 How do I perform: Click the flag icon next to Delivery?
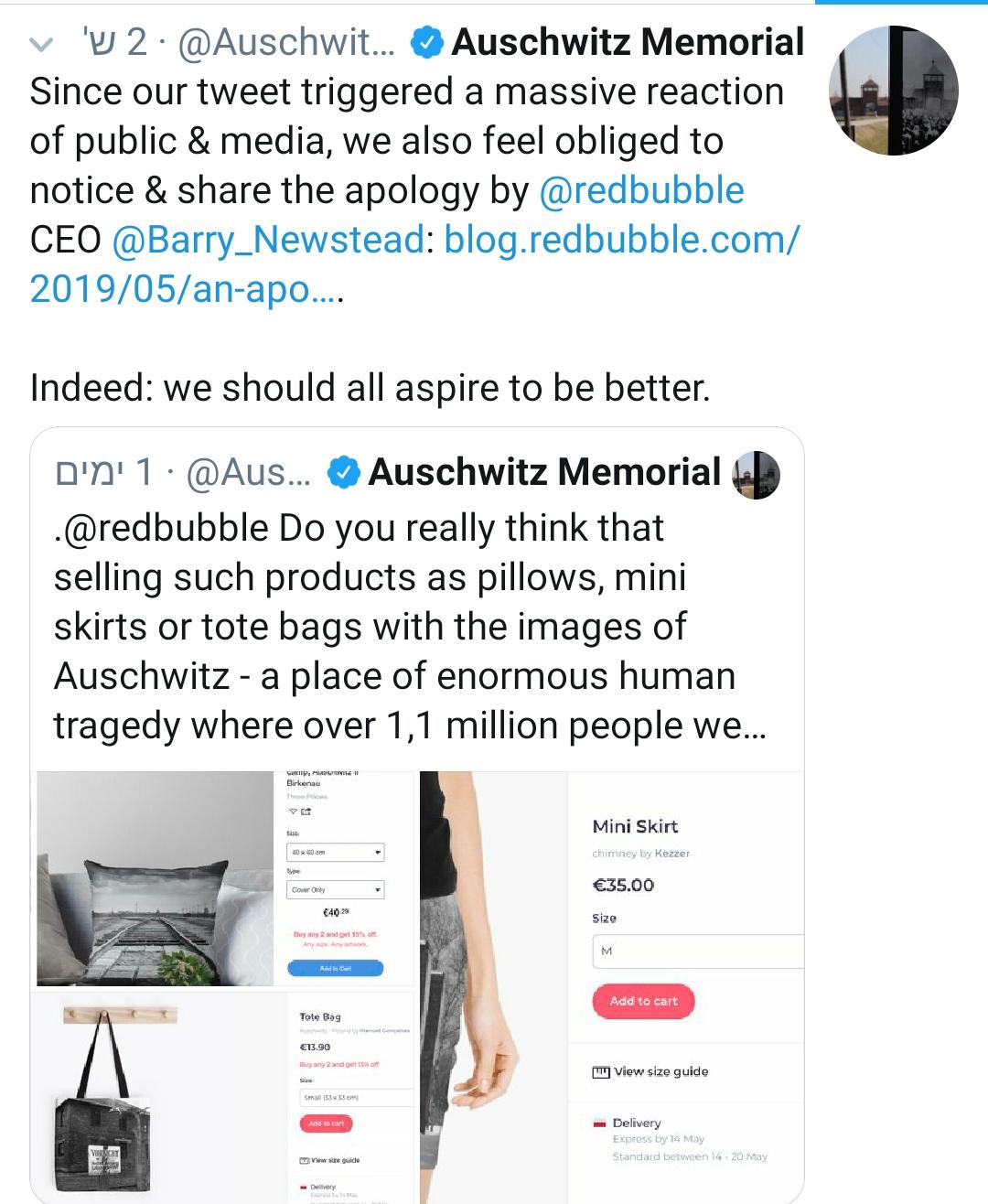click(600, 1123)
